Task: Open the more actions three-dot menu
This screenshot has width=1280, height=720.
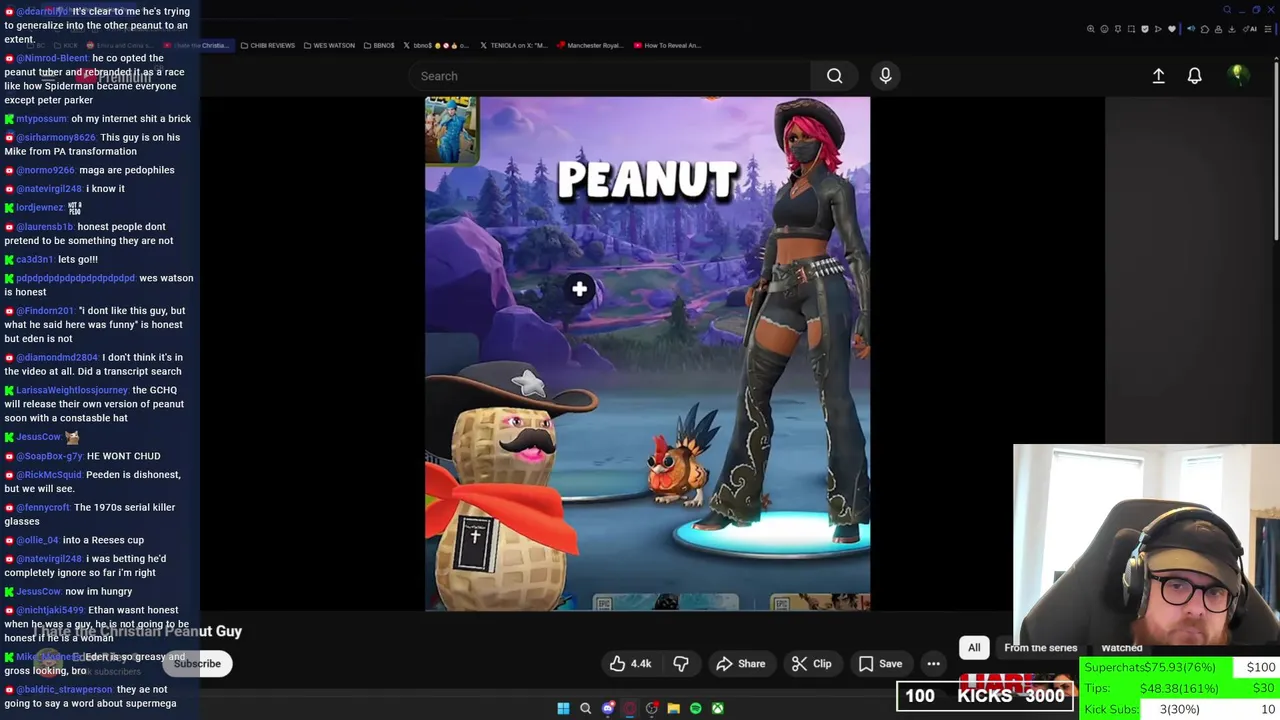Action: [933, 664]
